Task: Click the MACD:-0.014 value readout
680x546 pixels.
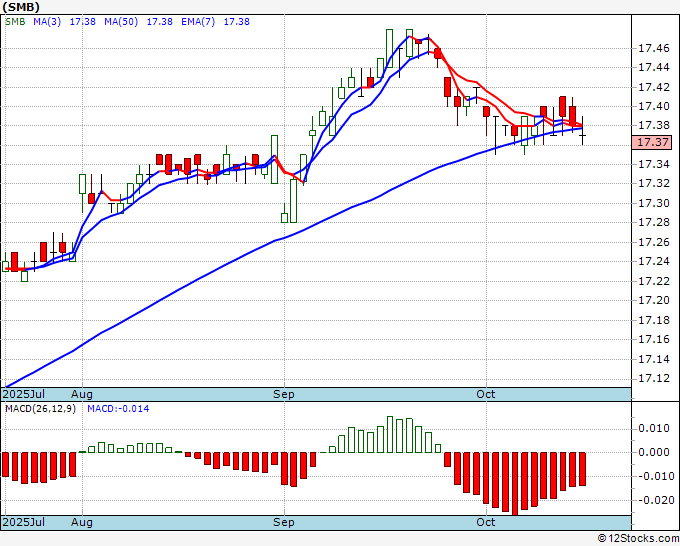Action: 118,409
